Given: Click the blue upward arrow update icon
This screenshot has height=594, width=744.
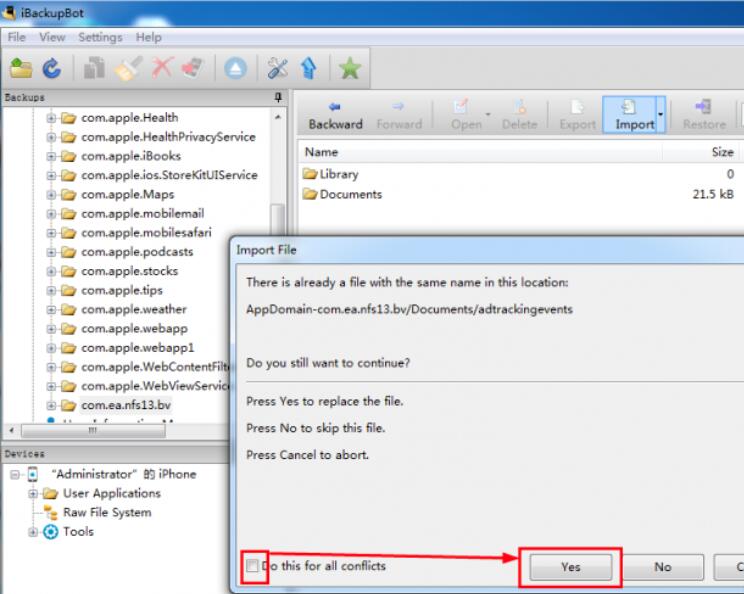Looking at the screenshot, I should 309,68.
